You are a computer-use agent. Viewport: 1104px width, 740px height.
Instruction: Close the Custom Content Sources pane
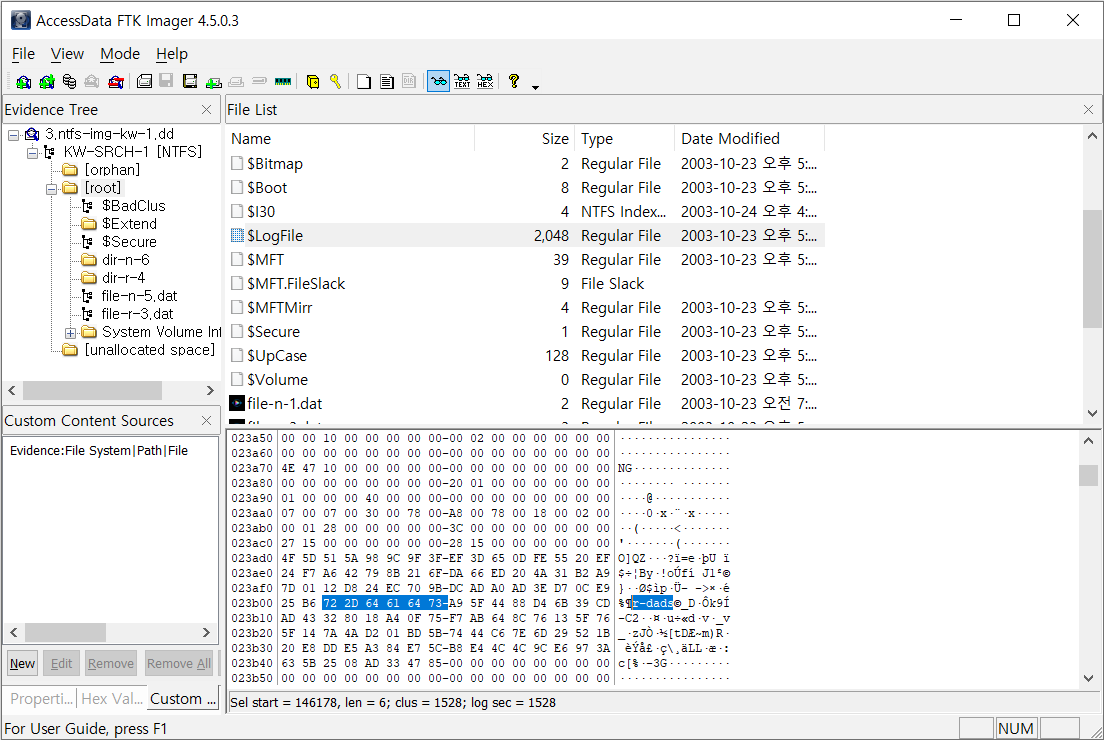pyautogui.click(x=206, y=420)
